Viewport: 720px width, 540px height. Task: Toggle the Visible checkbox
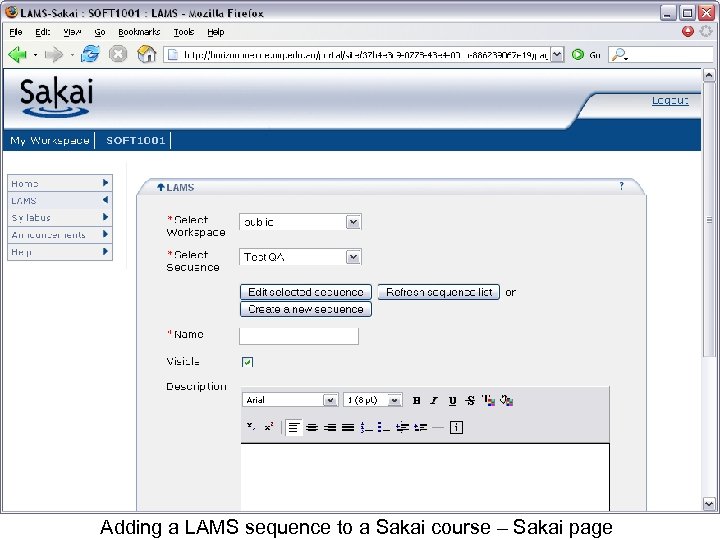point(248,362)
